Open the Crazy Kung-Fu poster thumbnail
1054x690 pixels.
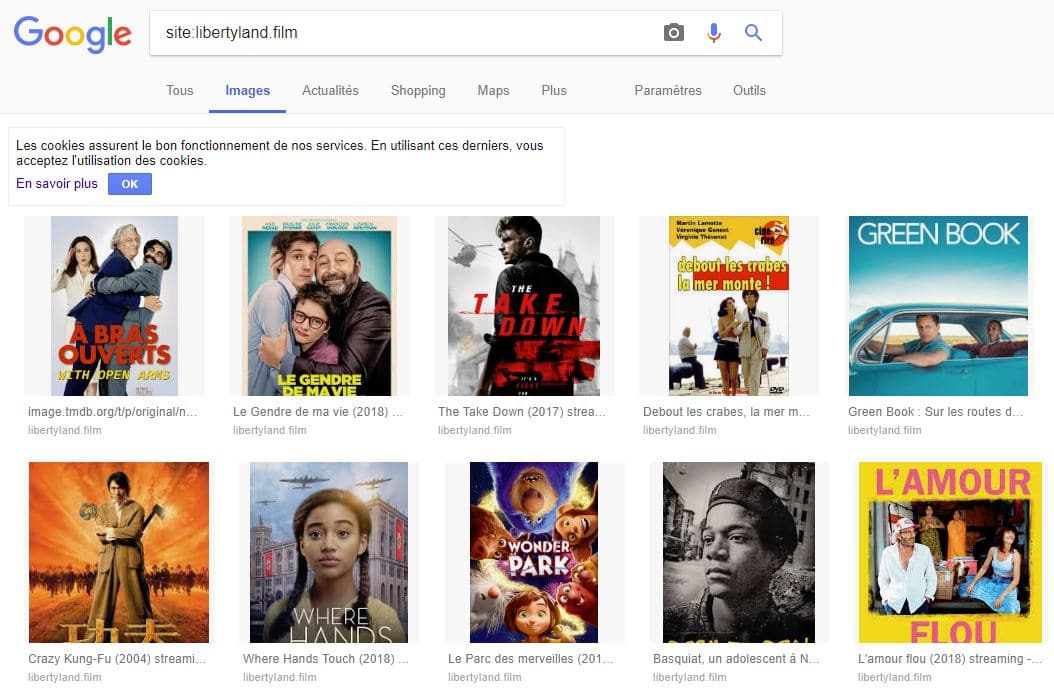coord(119,552)
